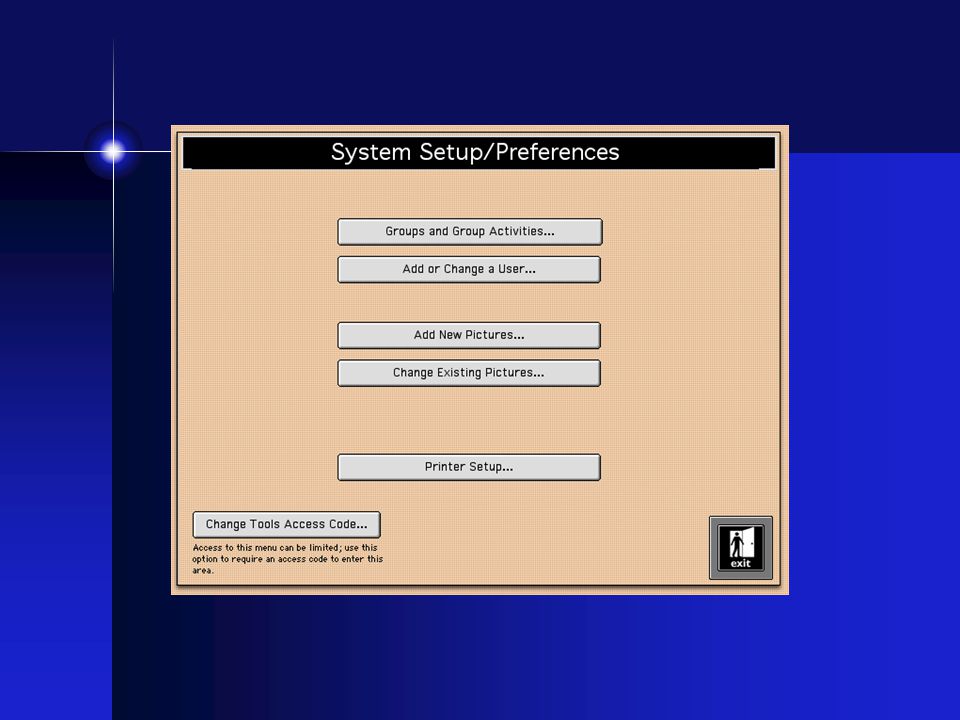This screenshot has height=720, width=960.
Task: Click Add or Change a User button
Action: pyautogui.click(x=469, y=269)
